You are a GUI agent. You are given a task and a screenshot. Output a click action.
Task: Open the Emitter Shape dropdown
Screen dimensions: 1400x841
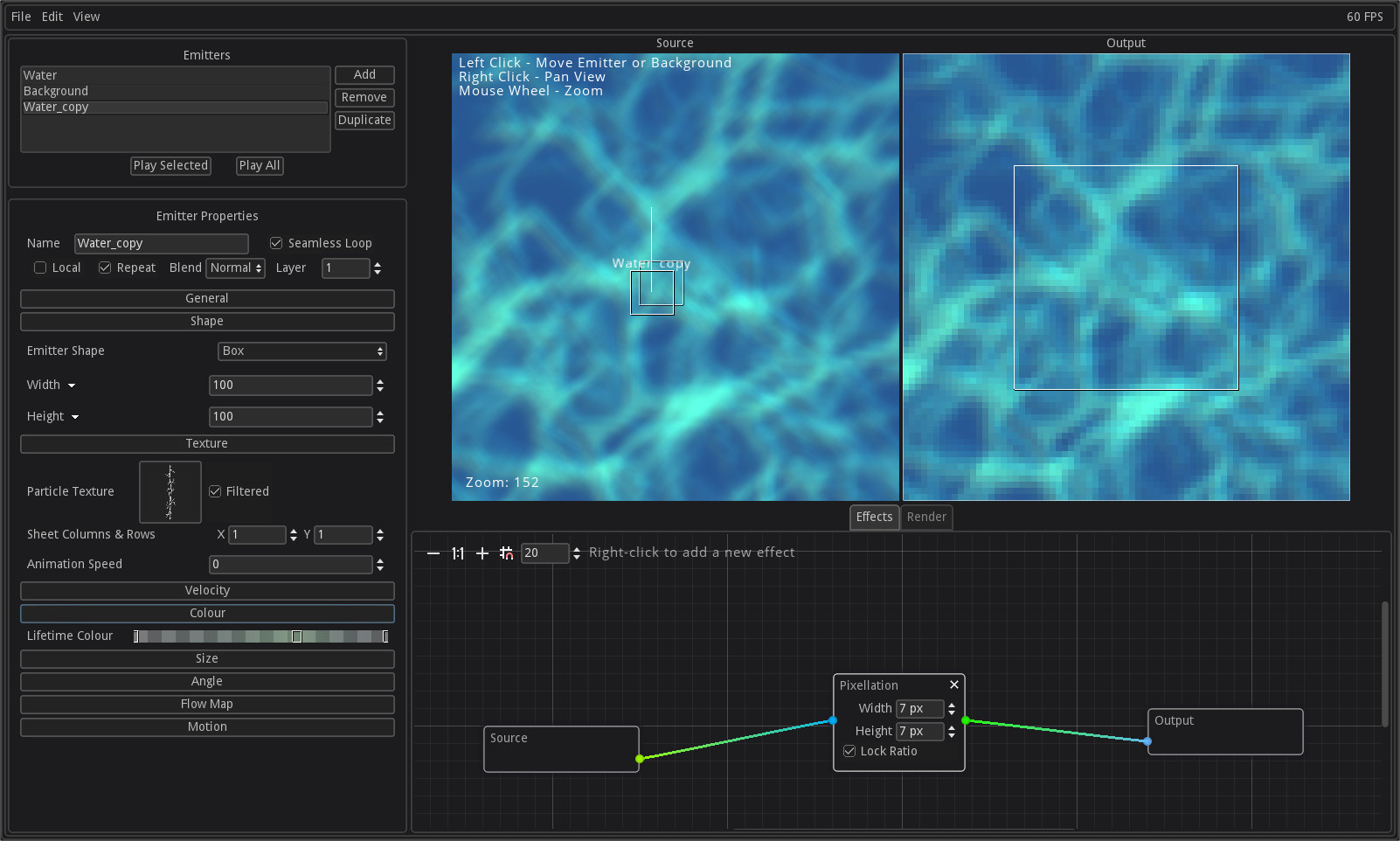coord(301,351)
